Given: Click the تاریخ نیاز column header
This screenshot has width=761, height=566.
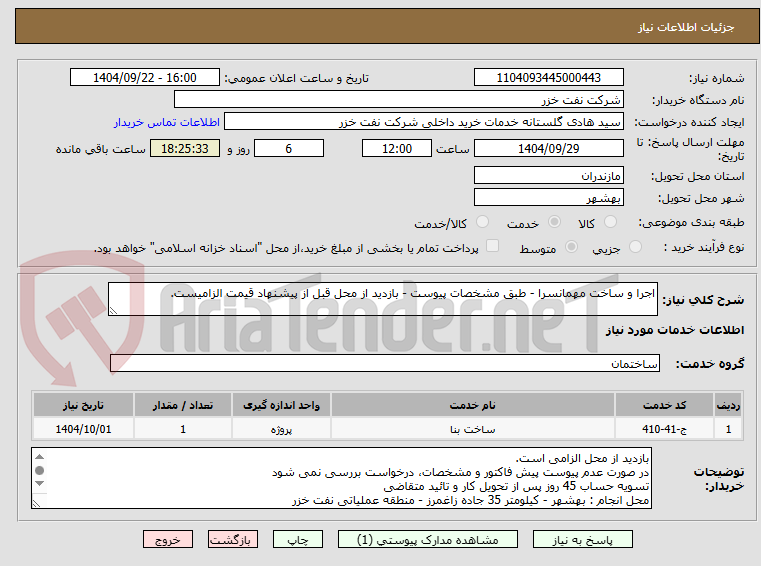Looking at the screenshot, I should (83, 405).
